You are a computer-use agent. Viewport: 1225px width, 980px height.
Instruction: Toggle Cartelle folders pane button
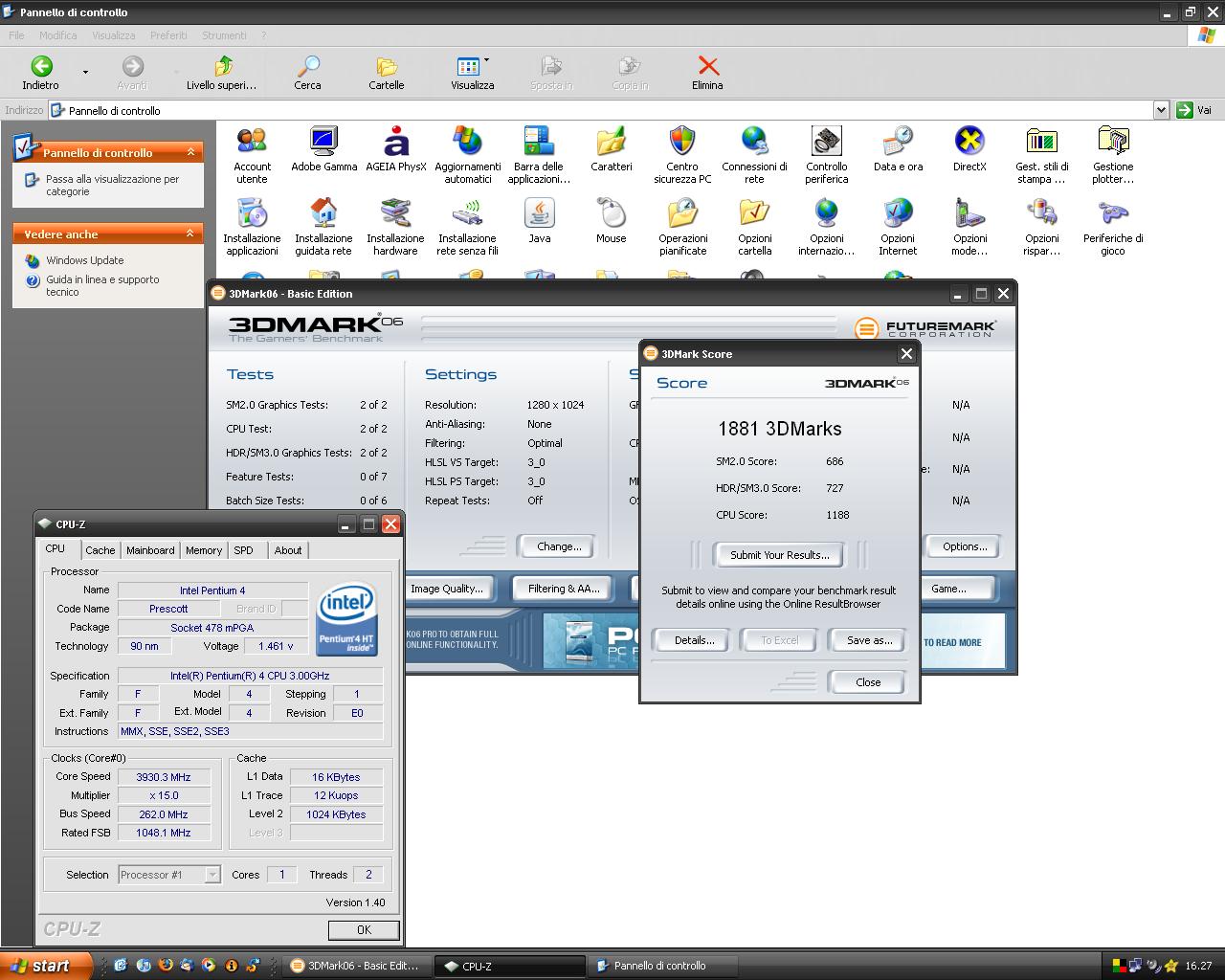387,72
